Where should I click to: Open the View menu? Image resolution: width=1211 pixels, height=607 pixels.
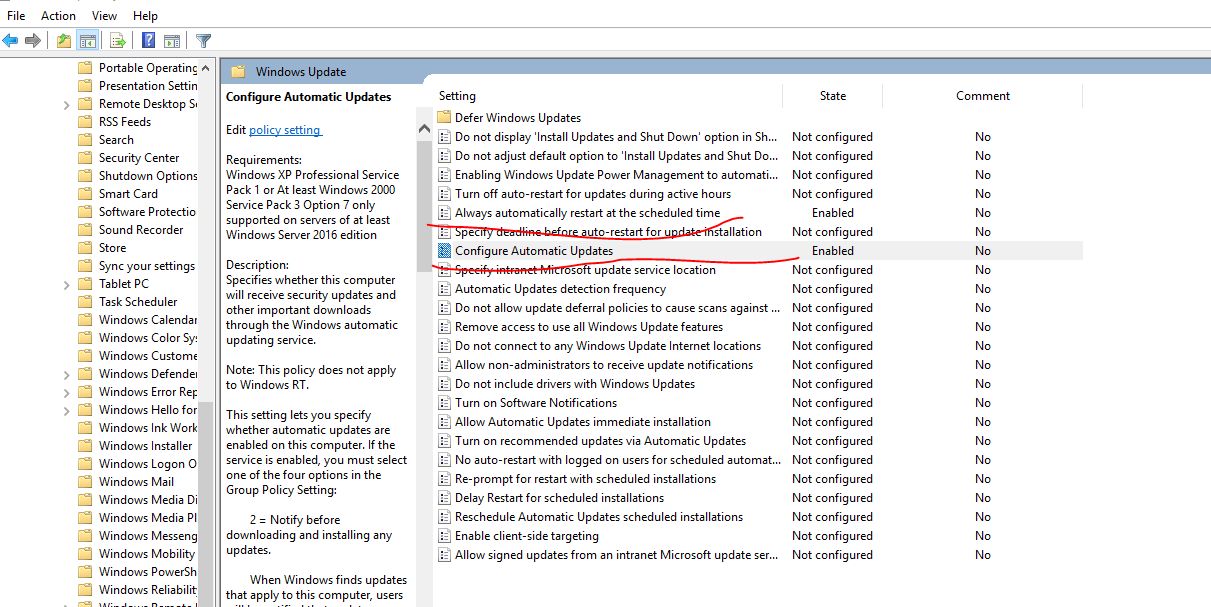[x=104, y=15]
